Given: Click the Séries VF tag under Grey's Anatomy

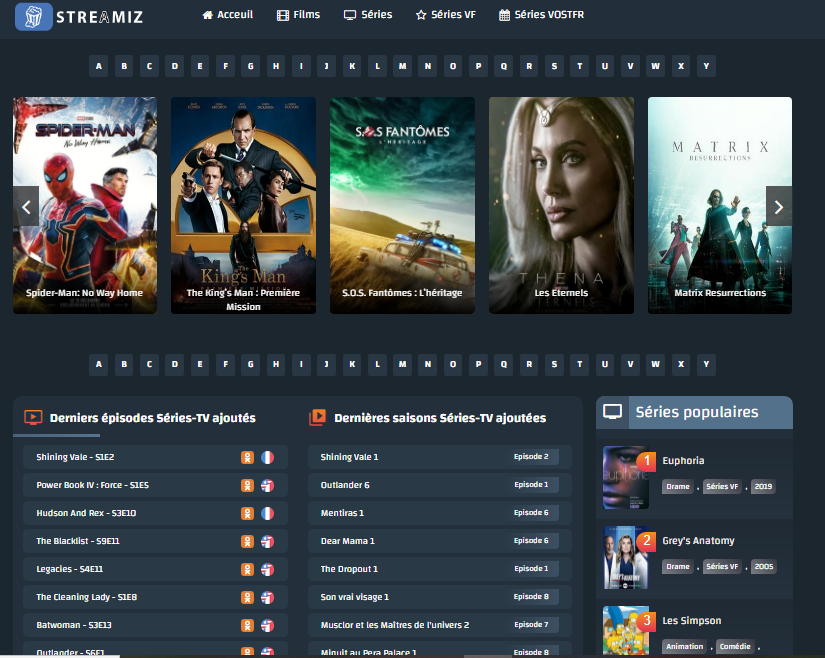Looking at the screenshot, I should pyautogui.click(x=722, y=566).
